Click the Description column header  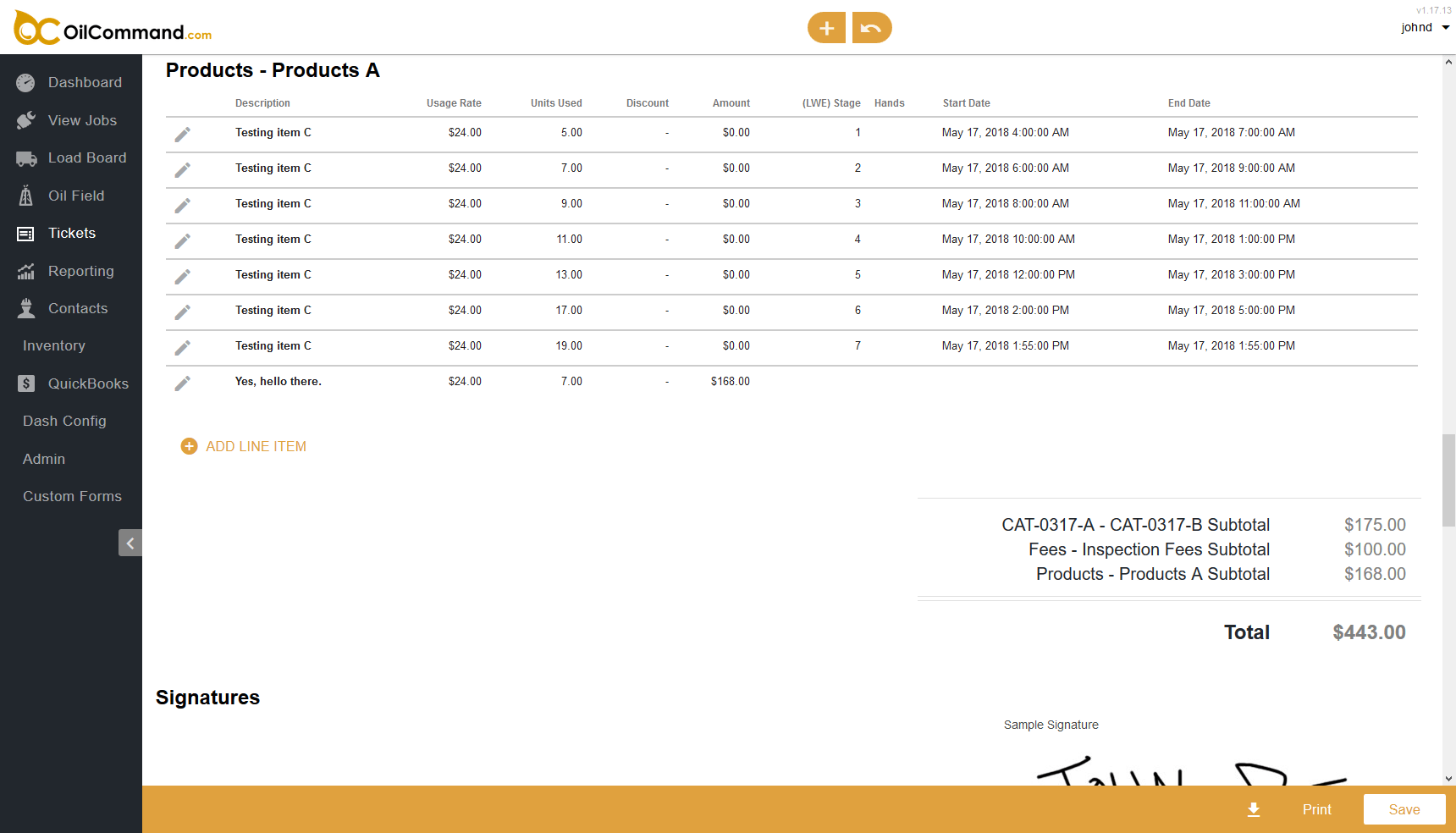point(262,103)
